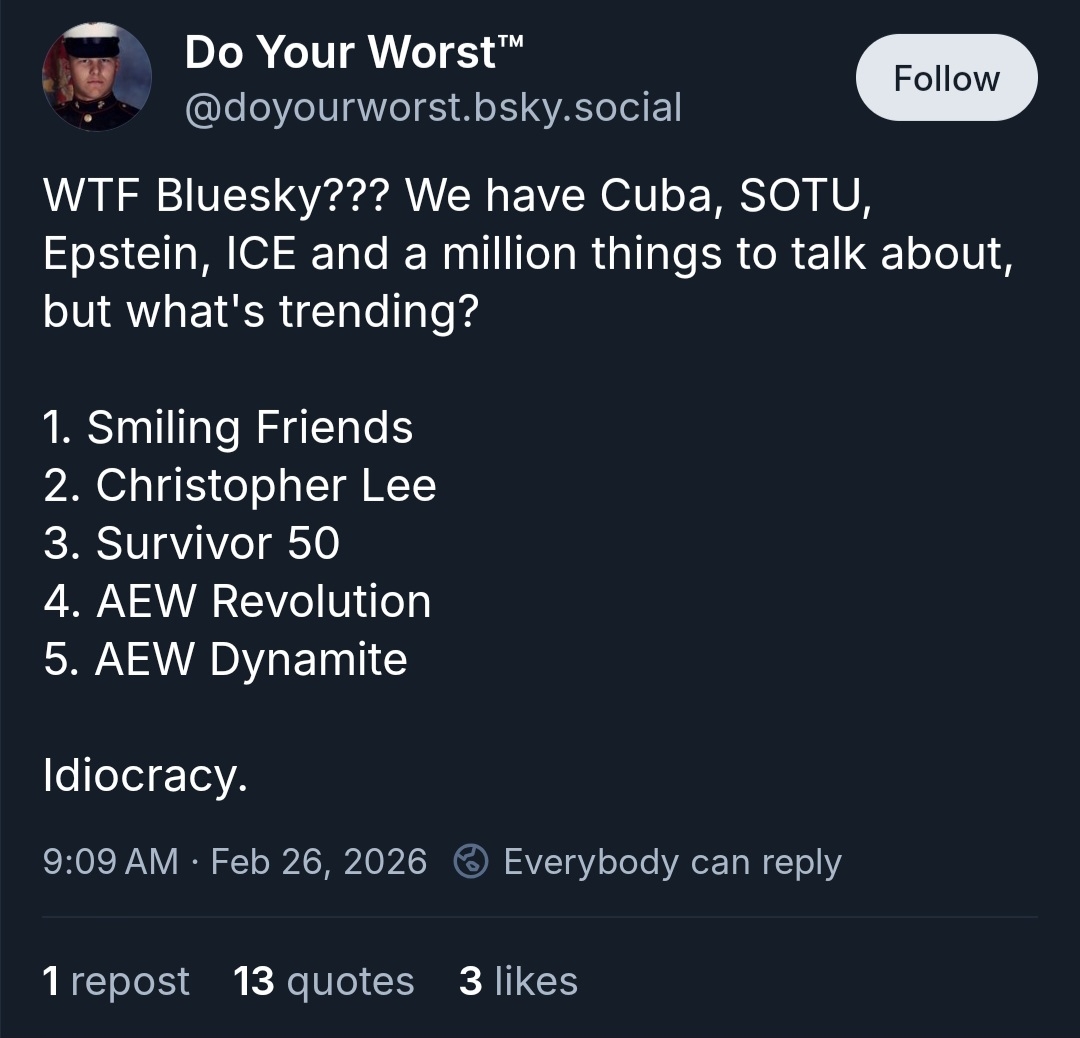Open the 13 quotes list

point(323,981)
